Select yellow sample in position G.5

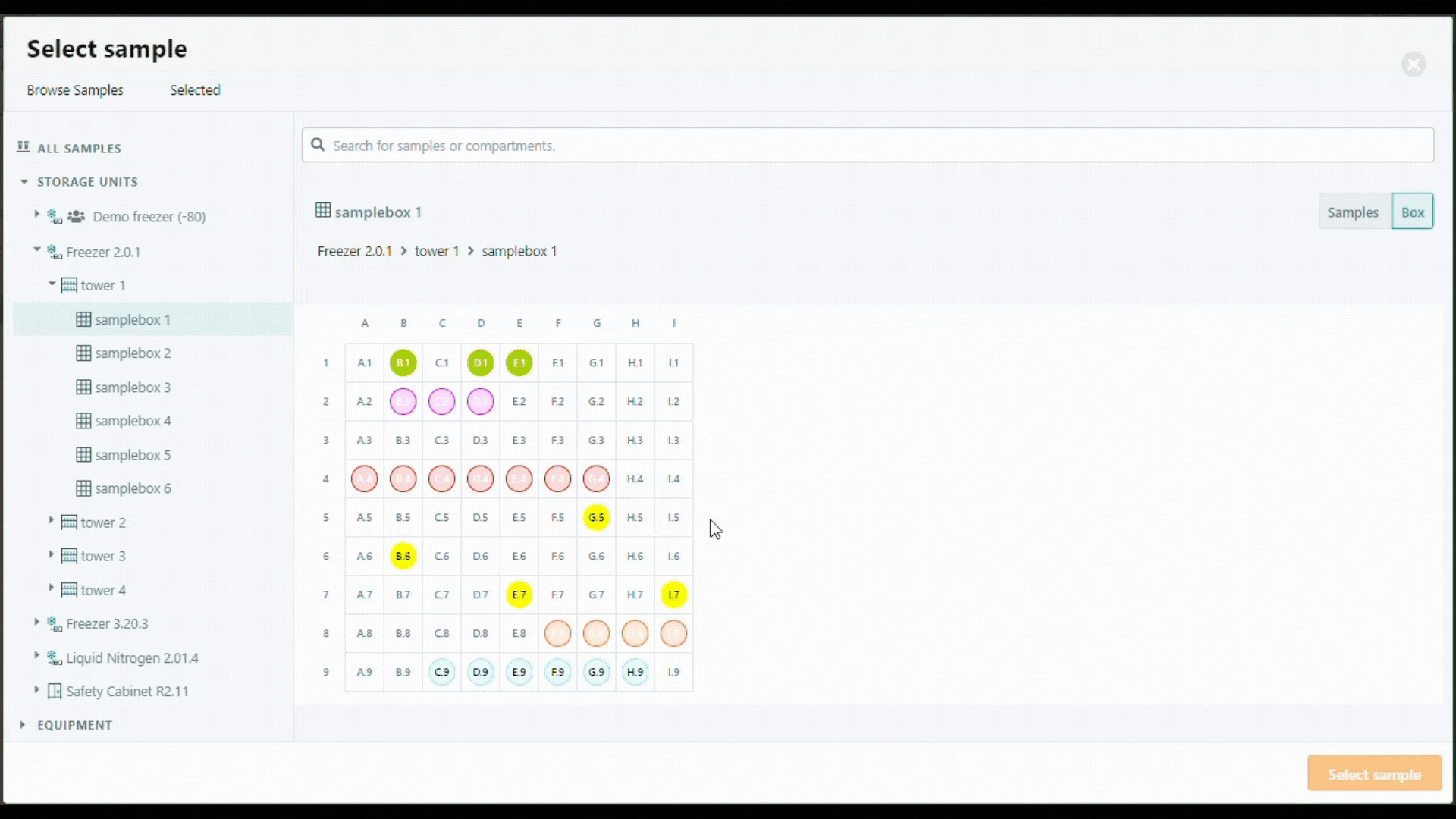(597, 517)
